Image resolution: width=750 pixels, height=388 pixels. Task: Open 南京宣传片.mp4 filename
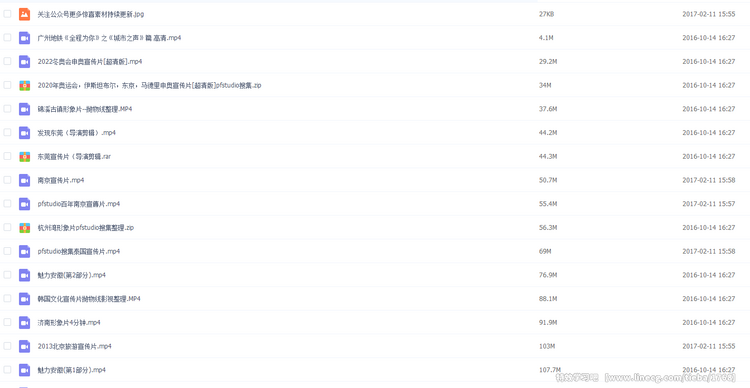tap(61, 180)
